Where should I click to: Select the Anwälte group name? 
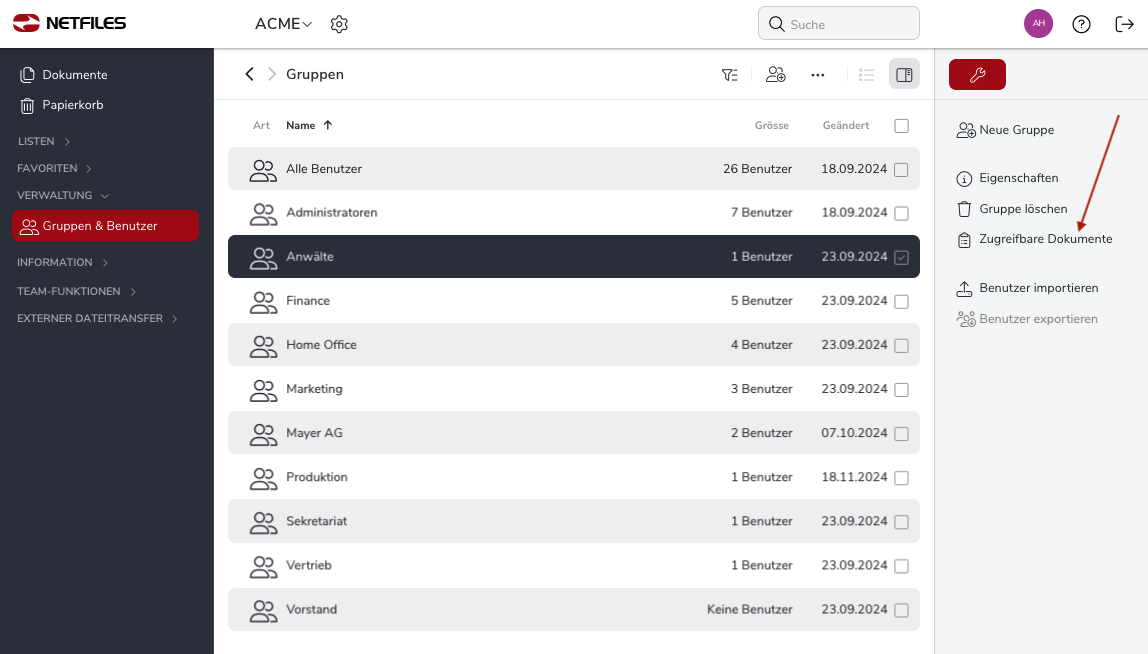coord(310,256)
